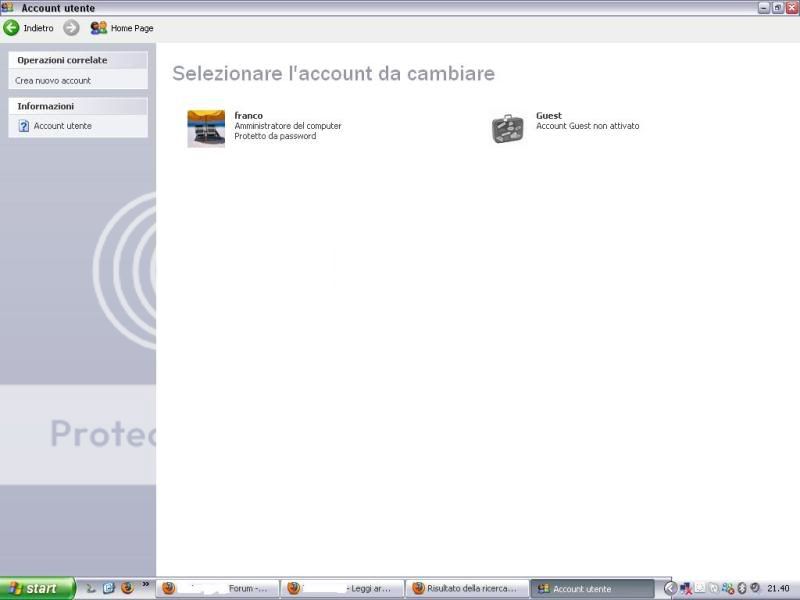This screenshot has width=800, height=600.
Task: Switch to the Leggi ar... taskbar window
Action: [343, 589]
